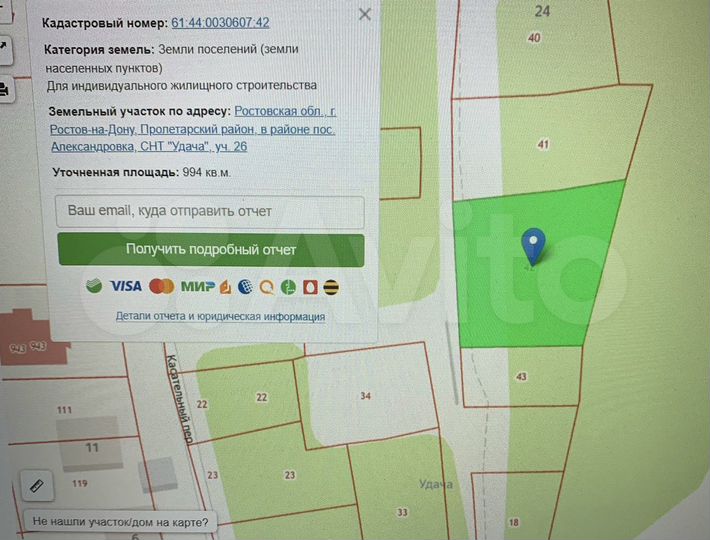Click the Mastercard payment logo

[x=162, y=287]
